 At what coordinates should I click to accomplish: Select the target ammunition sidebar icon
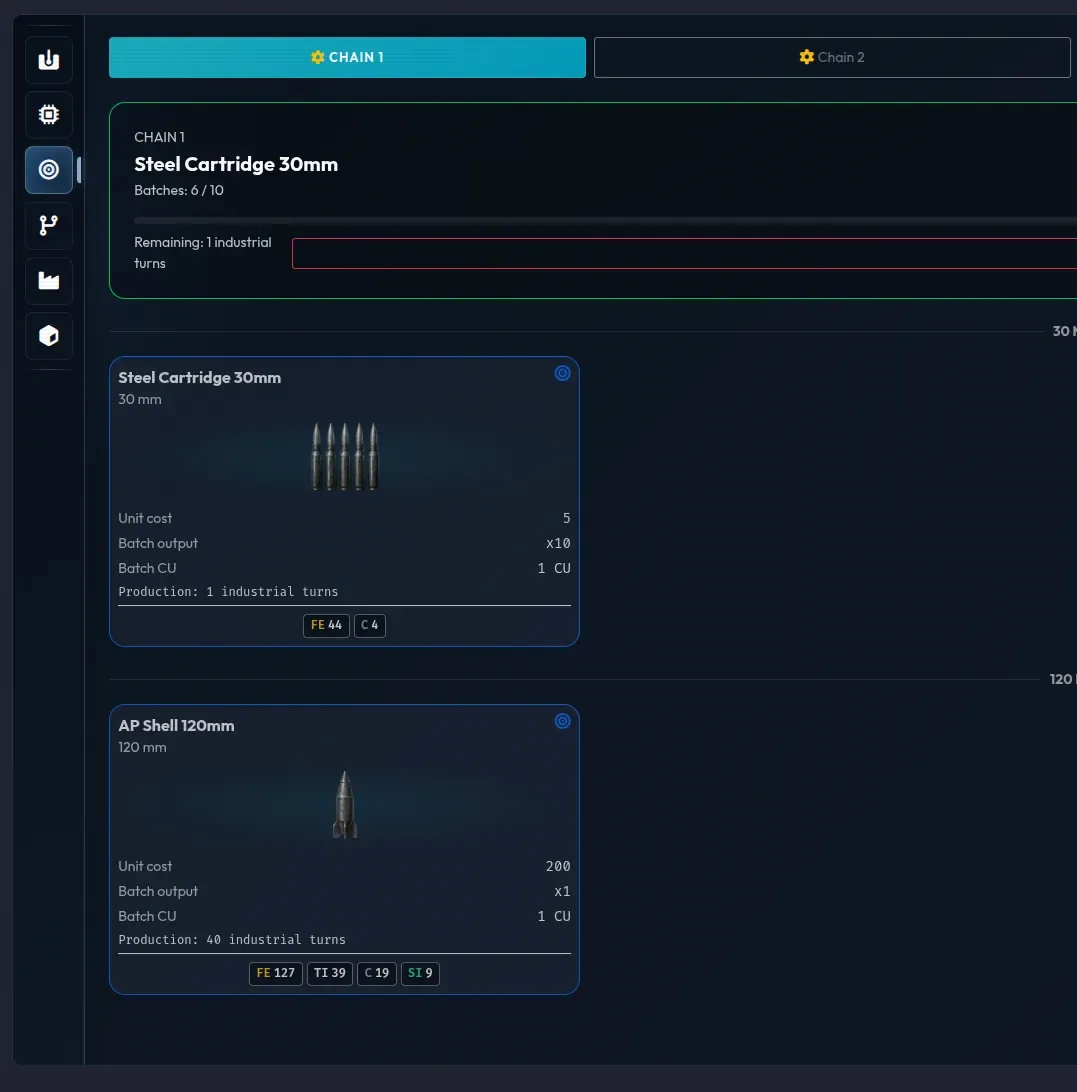tap(49, 170)
